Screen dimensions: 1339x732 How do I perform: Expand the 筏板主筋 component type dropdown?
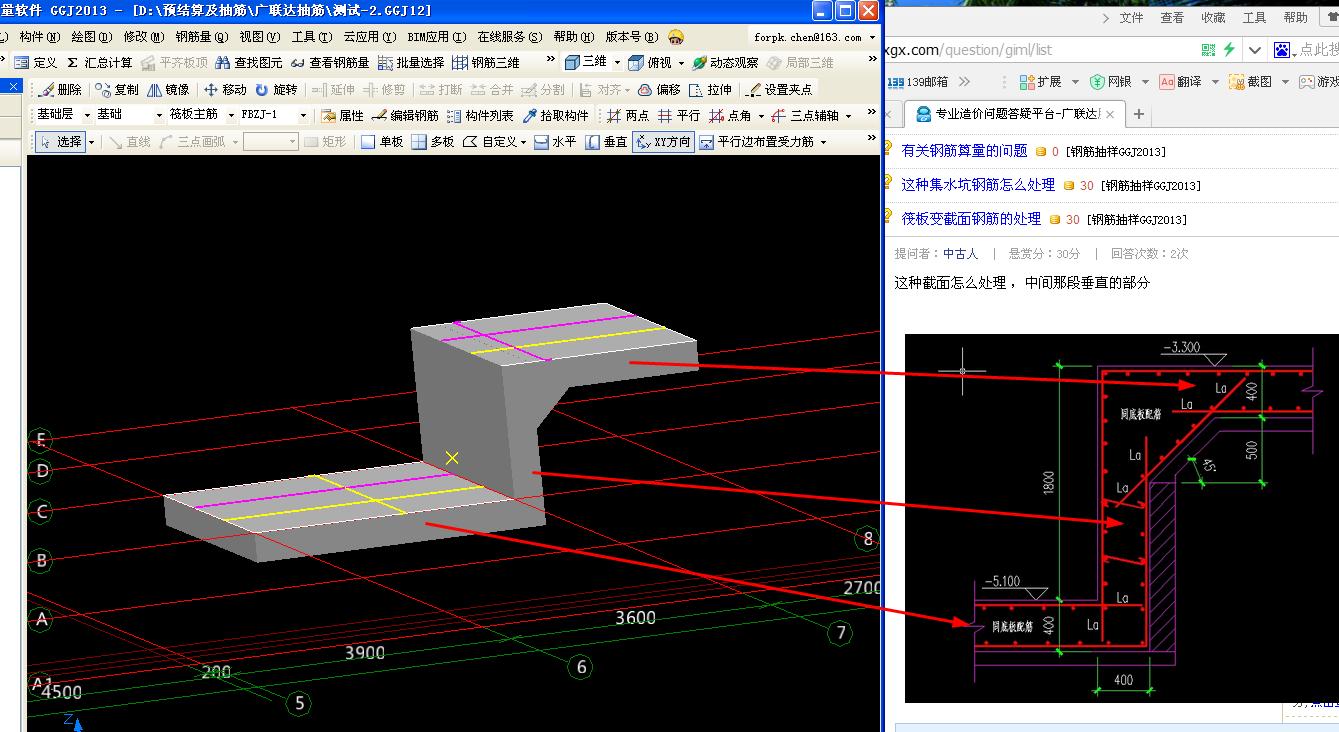click(231, 115)
